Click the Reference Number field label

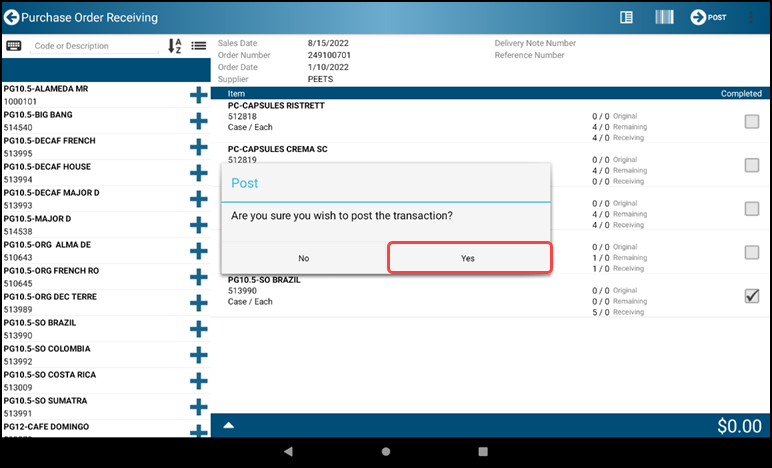(529, 55)
